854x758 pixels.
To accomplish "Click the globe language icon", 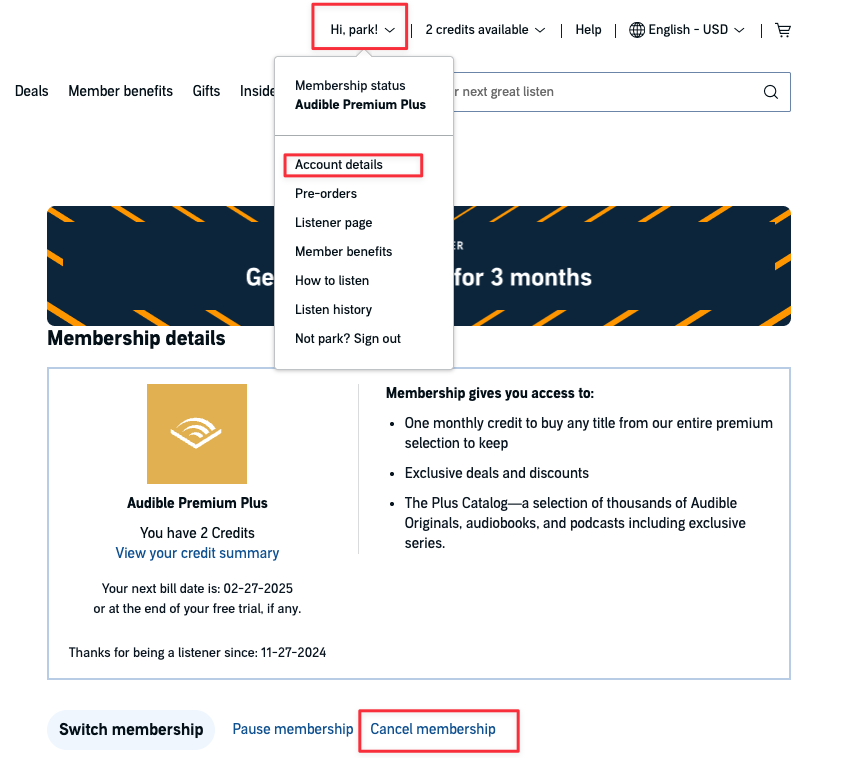I will pos(637,30).
